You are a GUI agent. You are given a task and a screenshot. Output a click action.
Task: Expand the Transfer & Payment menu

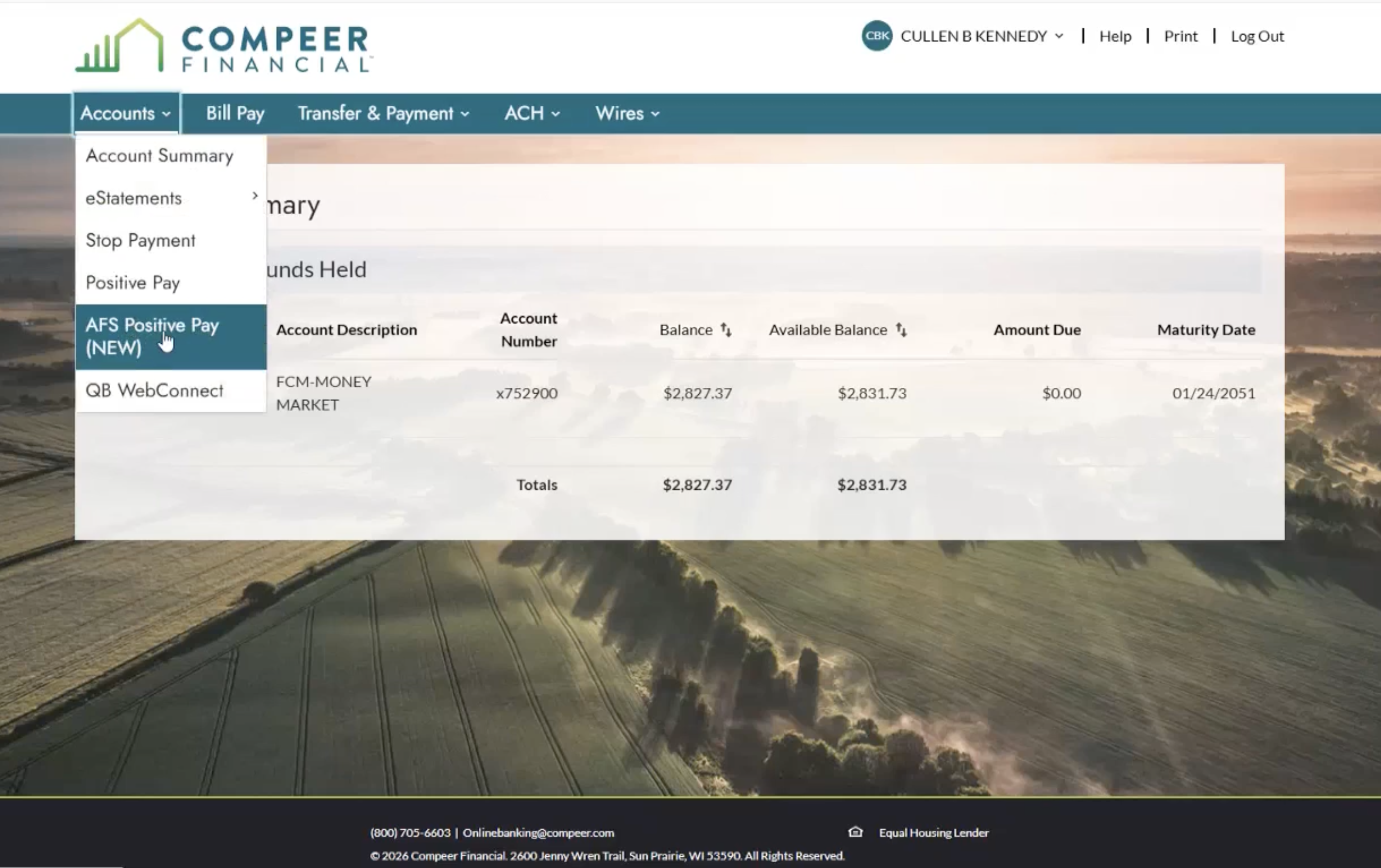tap(383, 114)
